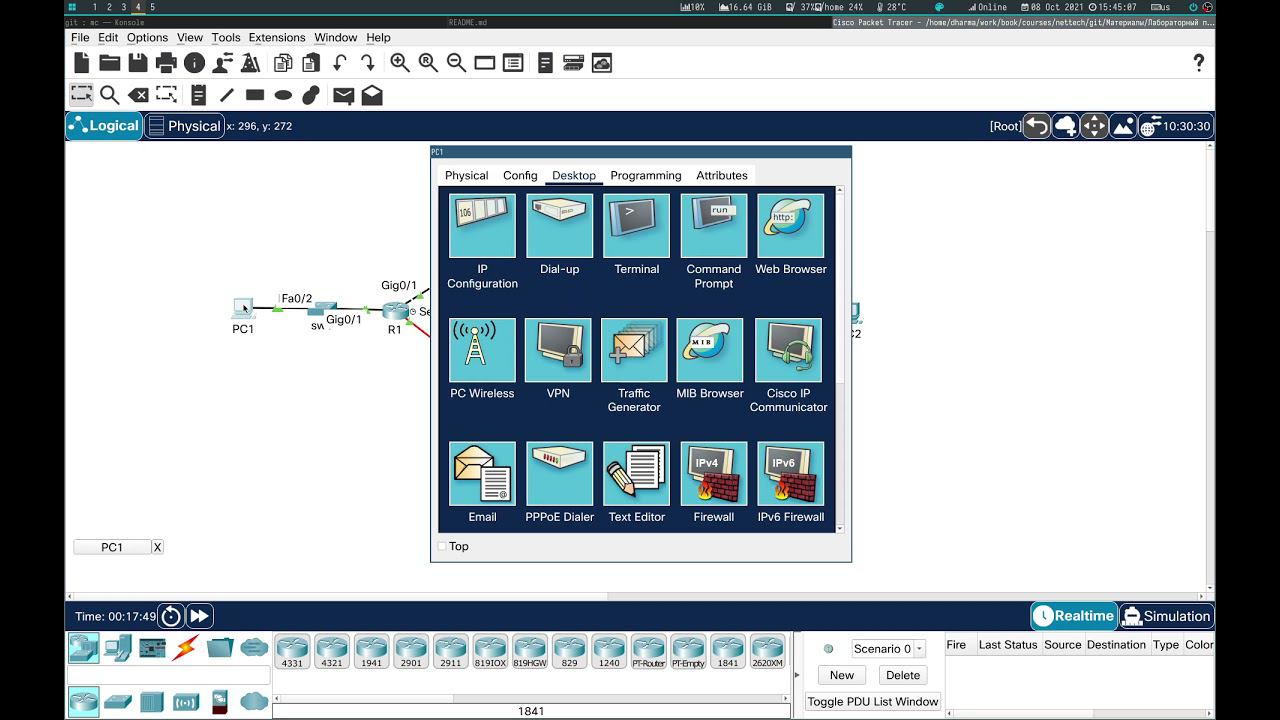Pick the 4331 router device
This screenshot has height=720, width=1280.
coord(292,651)
